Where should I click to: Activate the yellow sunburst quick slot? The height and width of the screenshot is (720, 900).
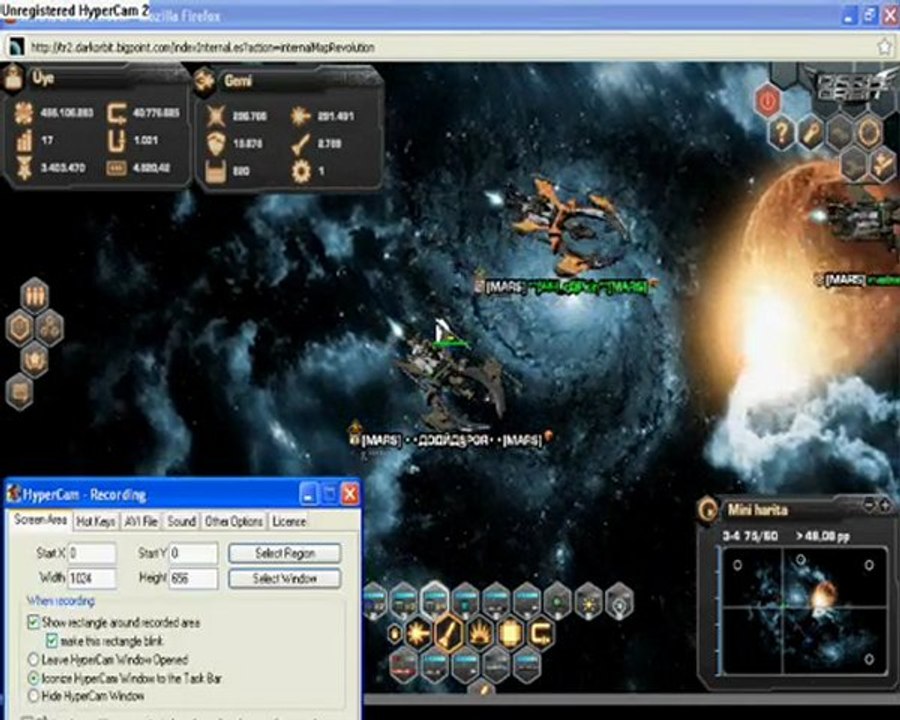click(x=588, y=601)
